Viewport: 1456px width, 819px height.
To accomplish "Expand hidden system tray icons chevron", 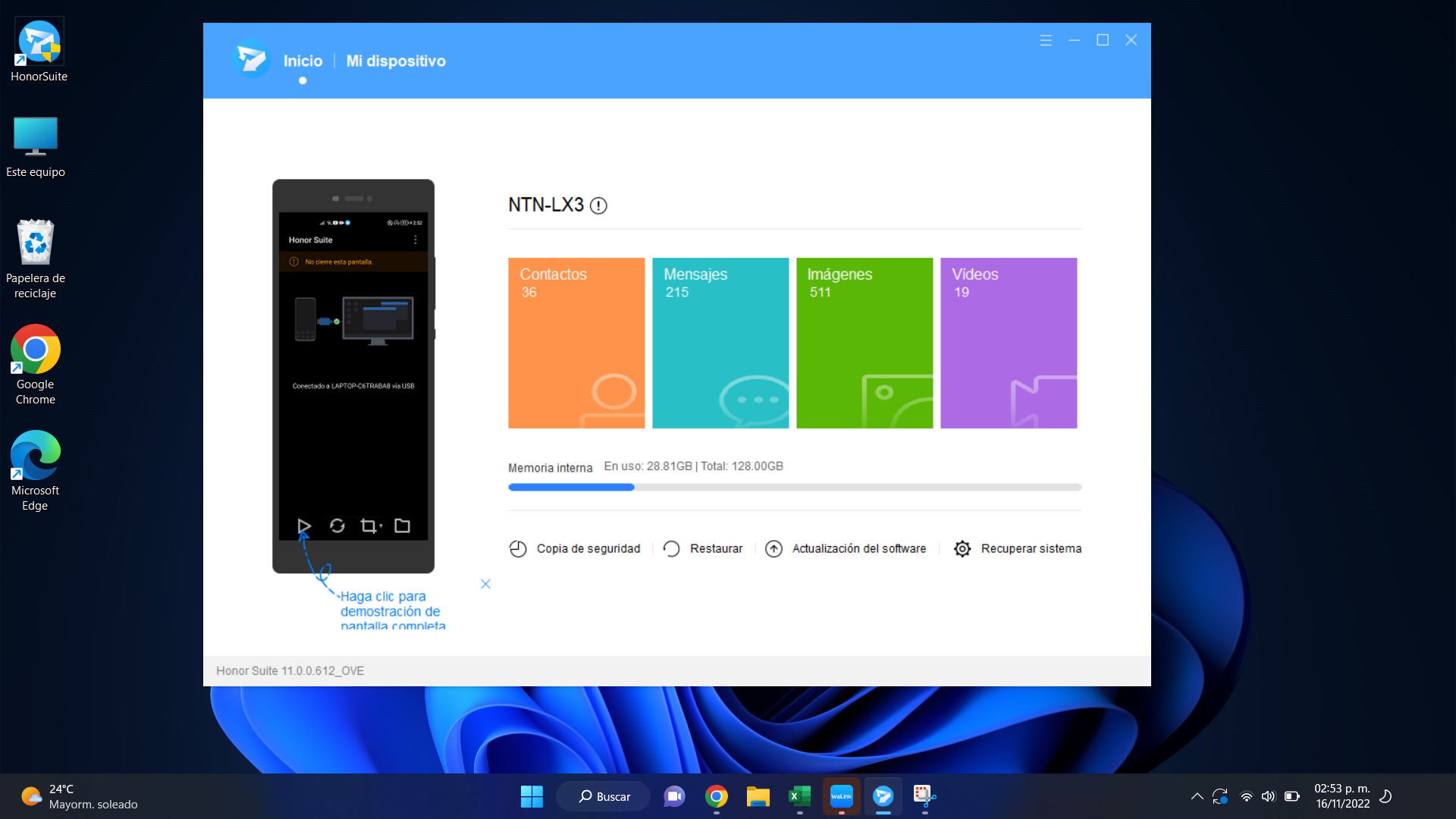I will coord(1197,796).
